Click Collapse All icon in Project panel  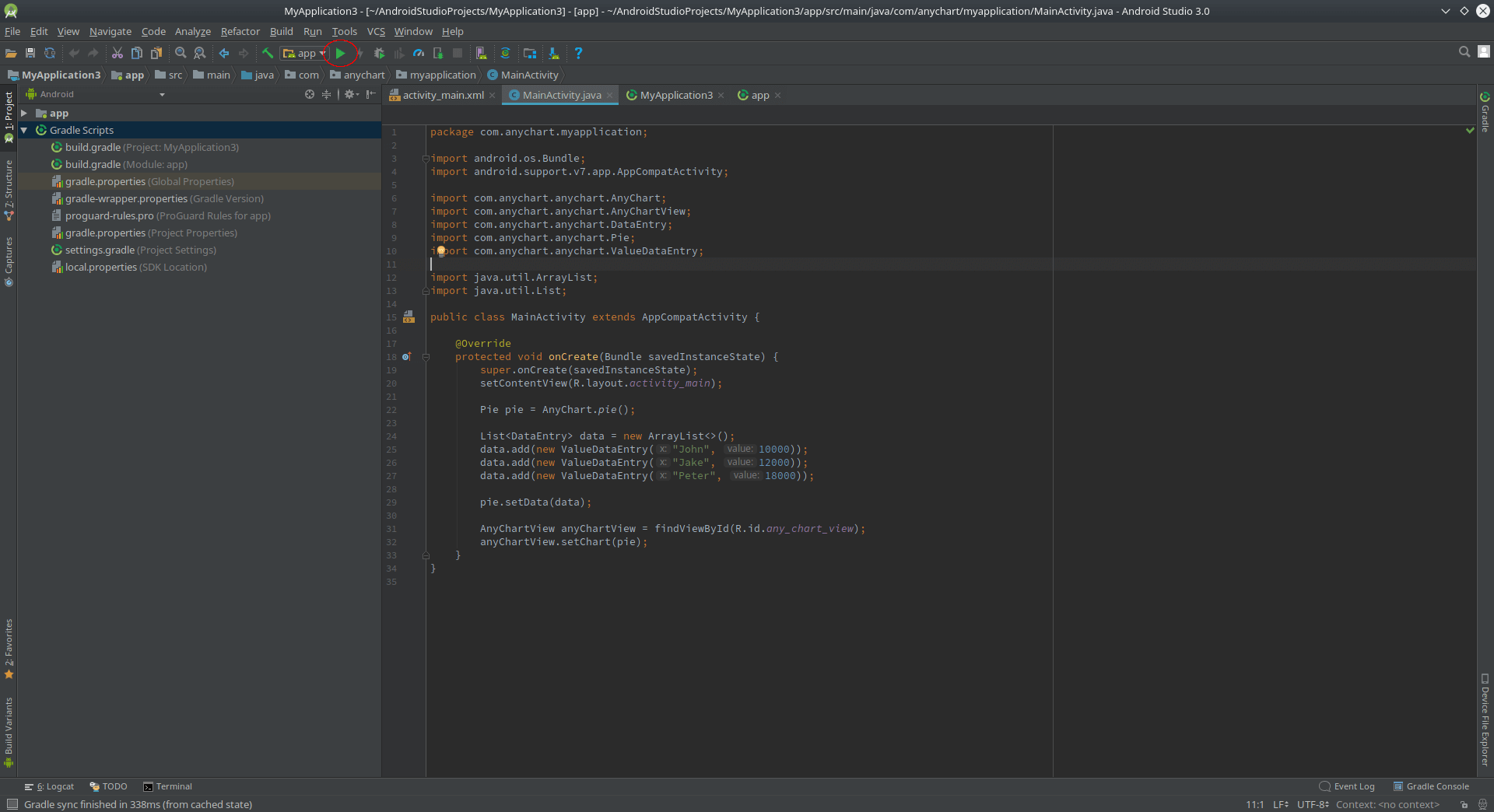pos(327,94)
